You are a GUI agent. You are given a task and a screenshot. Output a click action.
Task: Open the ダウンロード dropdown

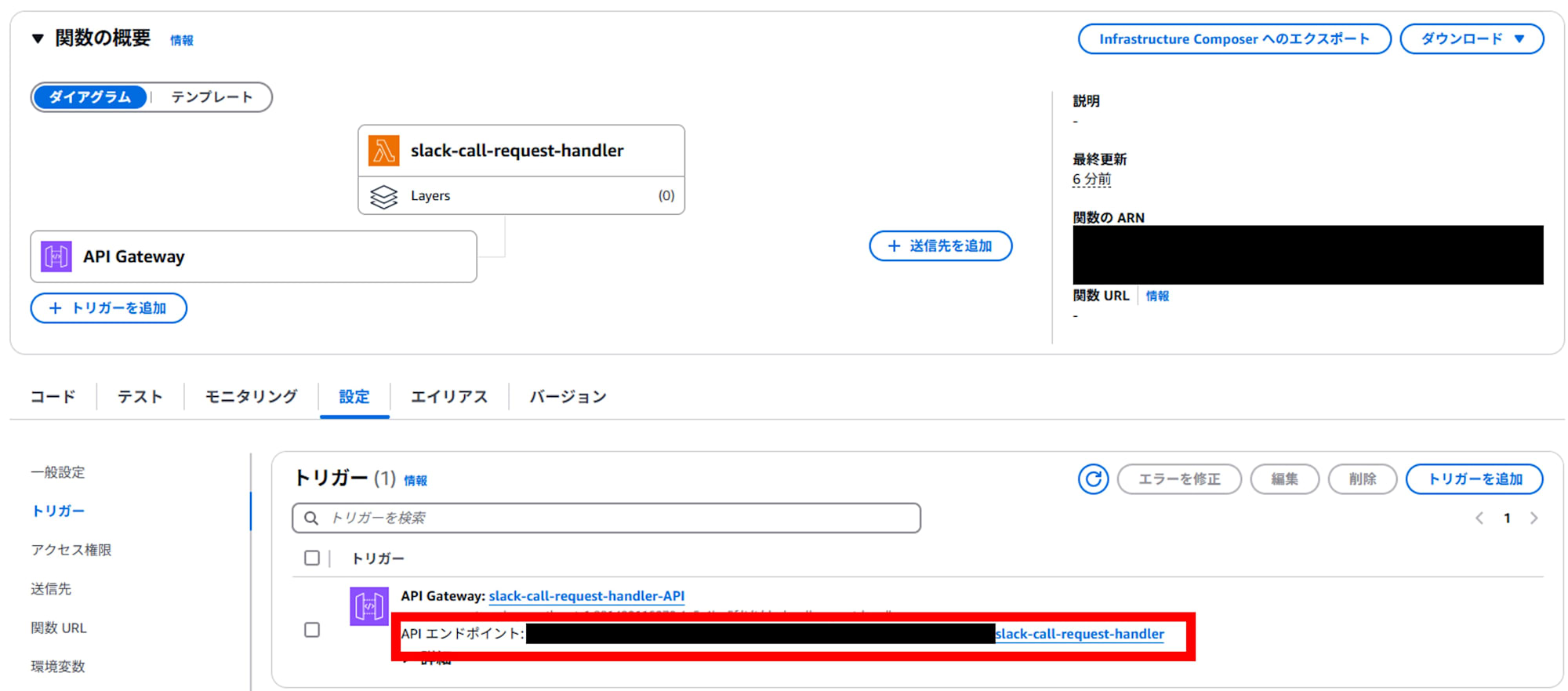1472,39
